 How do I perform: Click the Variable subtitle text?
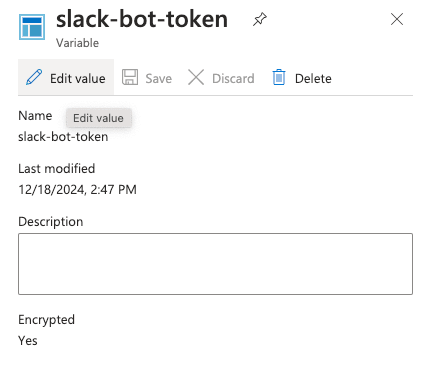pyautogui.click(x=77, y=43)
